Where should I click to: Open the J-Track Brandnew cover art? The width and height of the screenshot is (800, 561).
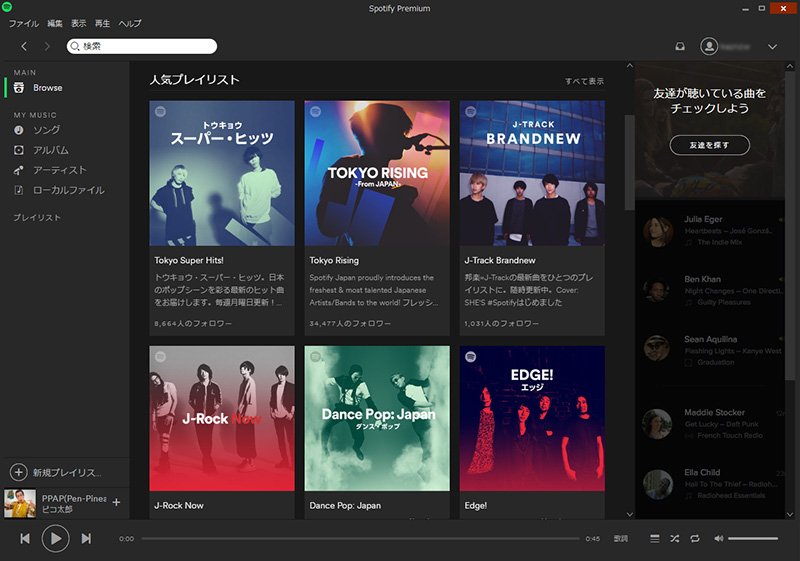[532, 173]
